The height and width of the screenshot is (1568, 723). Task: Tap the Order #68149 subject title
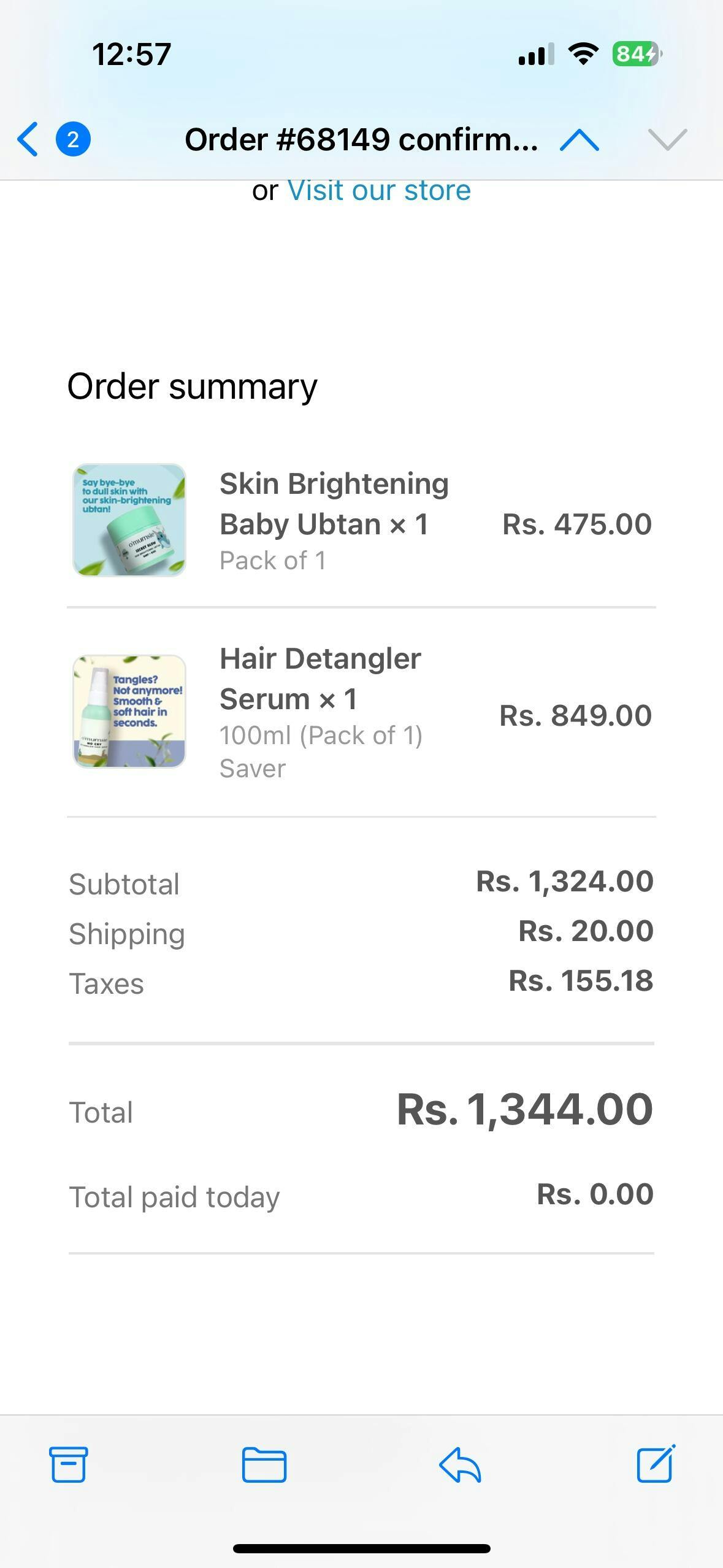361,140
